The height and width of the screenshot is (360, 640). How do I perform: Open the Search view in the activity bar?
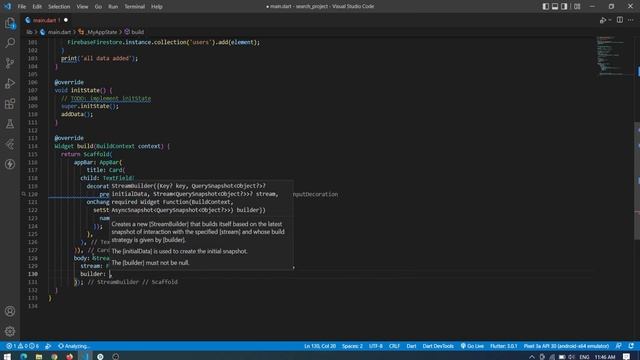(10, 43)
